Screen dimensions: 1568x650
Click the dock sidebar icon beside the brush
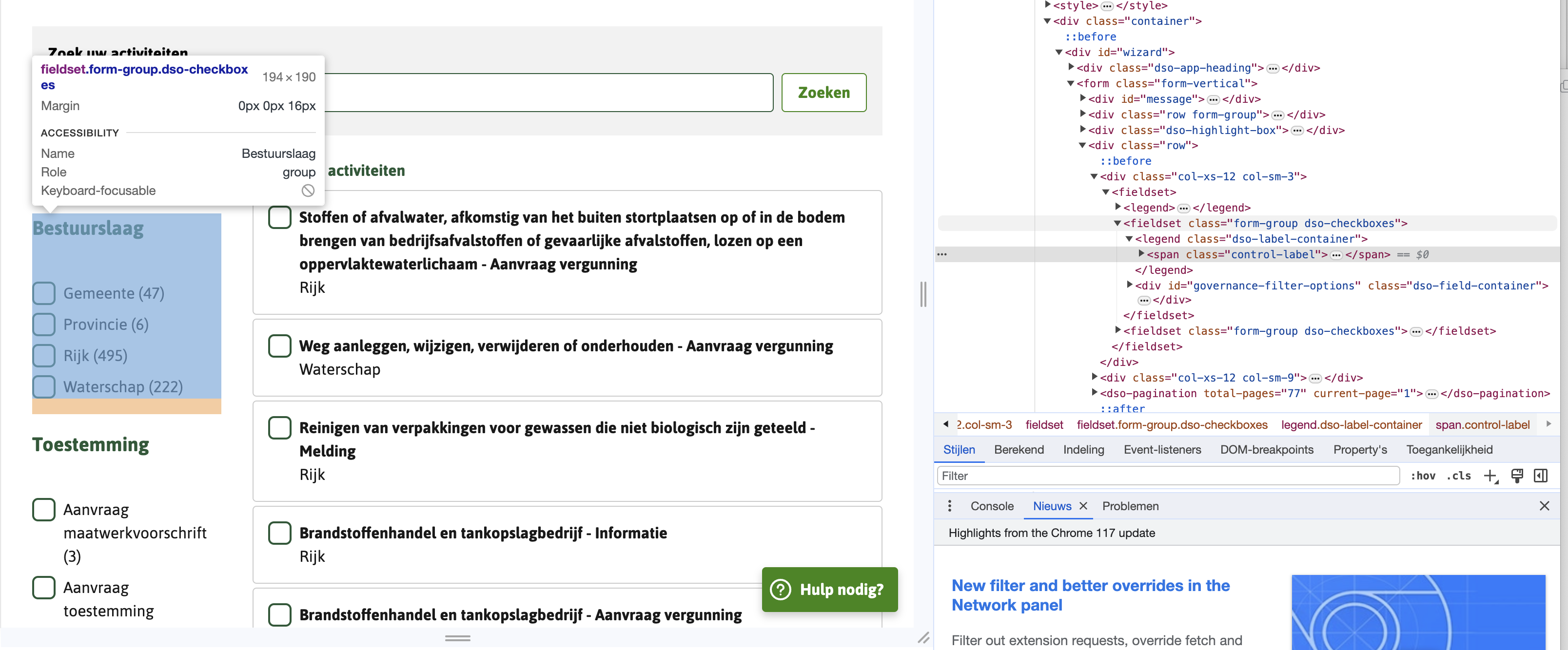1541,476
